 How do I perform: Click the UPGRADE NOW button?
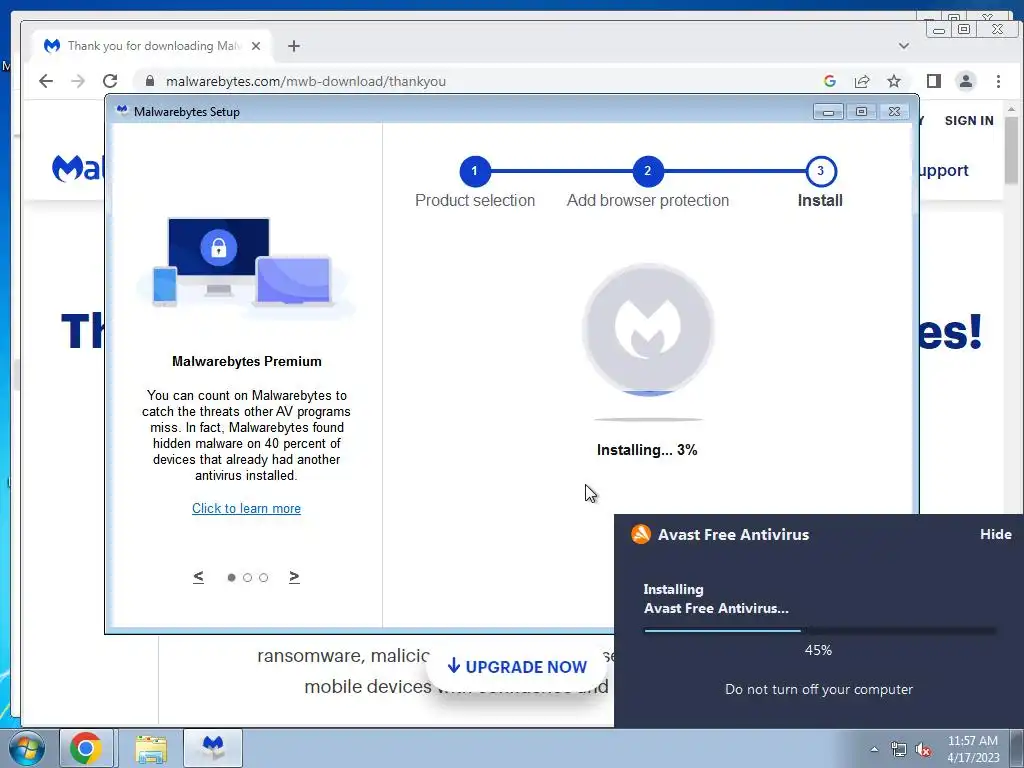(x=517, y=667)
